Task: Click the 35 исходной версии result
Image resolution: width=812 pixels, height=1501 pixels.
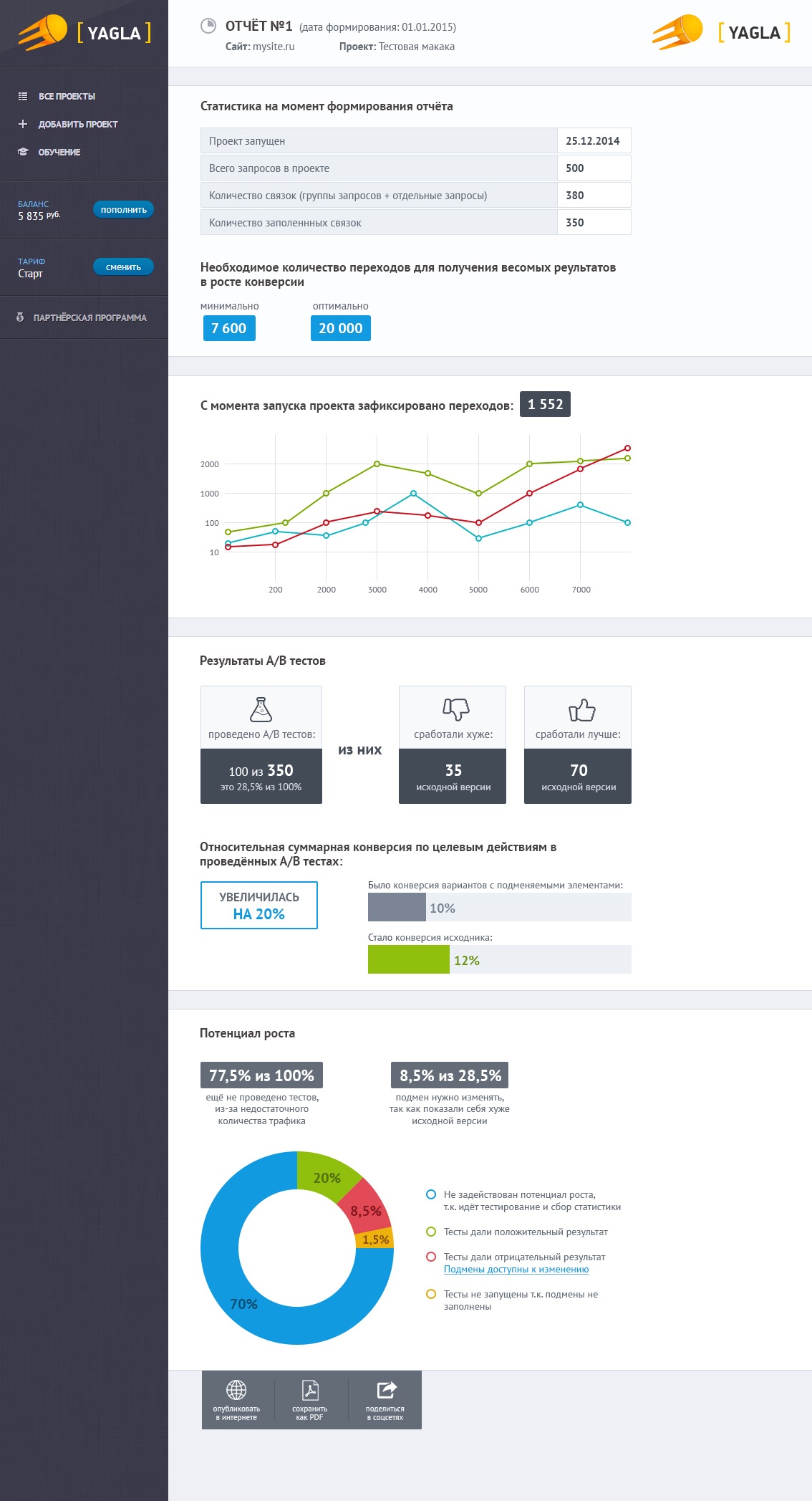Action: (x=453, y=776)
